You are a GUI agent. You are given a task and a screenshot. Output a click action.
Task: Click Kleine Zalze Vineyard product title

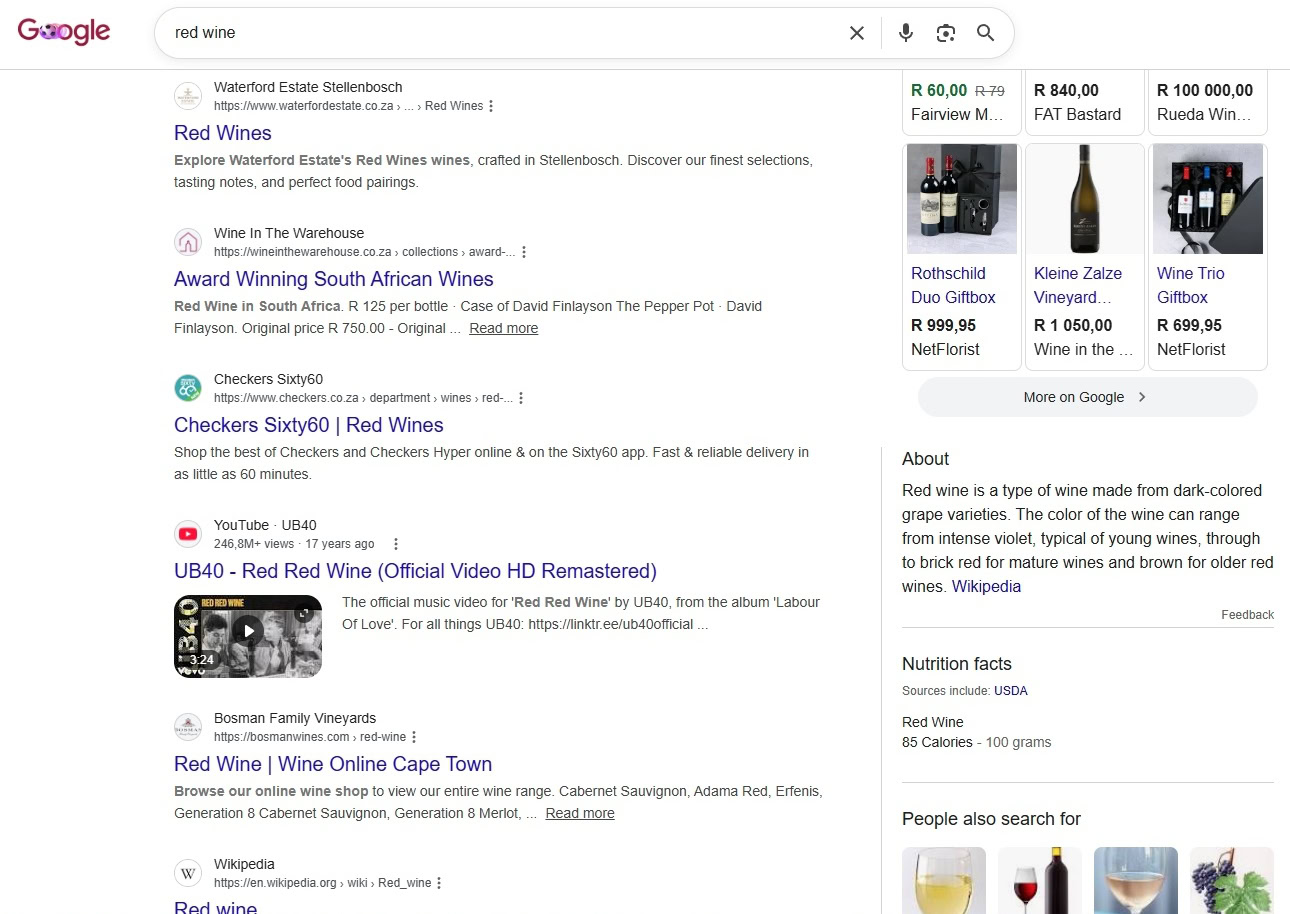1078,285
